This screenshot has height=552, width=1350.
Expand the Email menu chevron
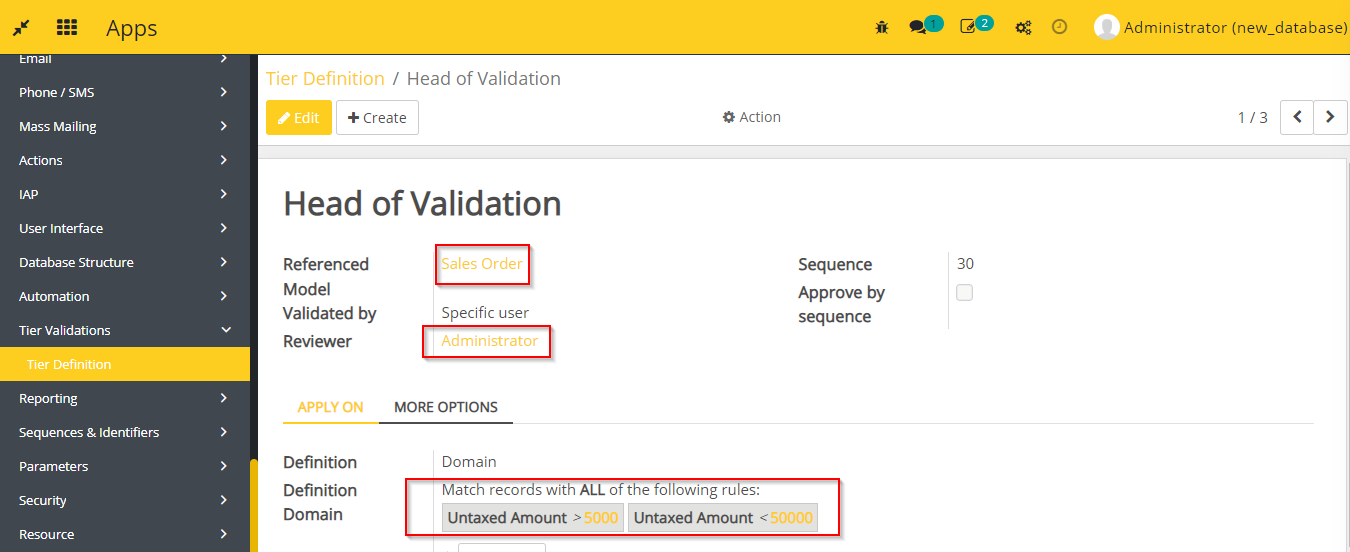click(x=223, y=59)
